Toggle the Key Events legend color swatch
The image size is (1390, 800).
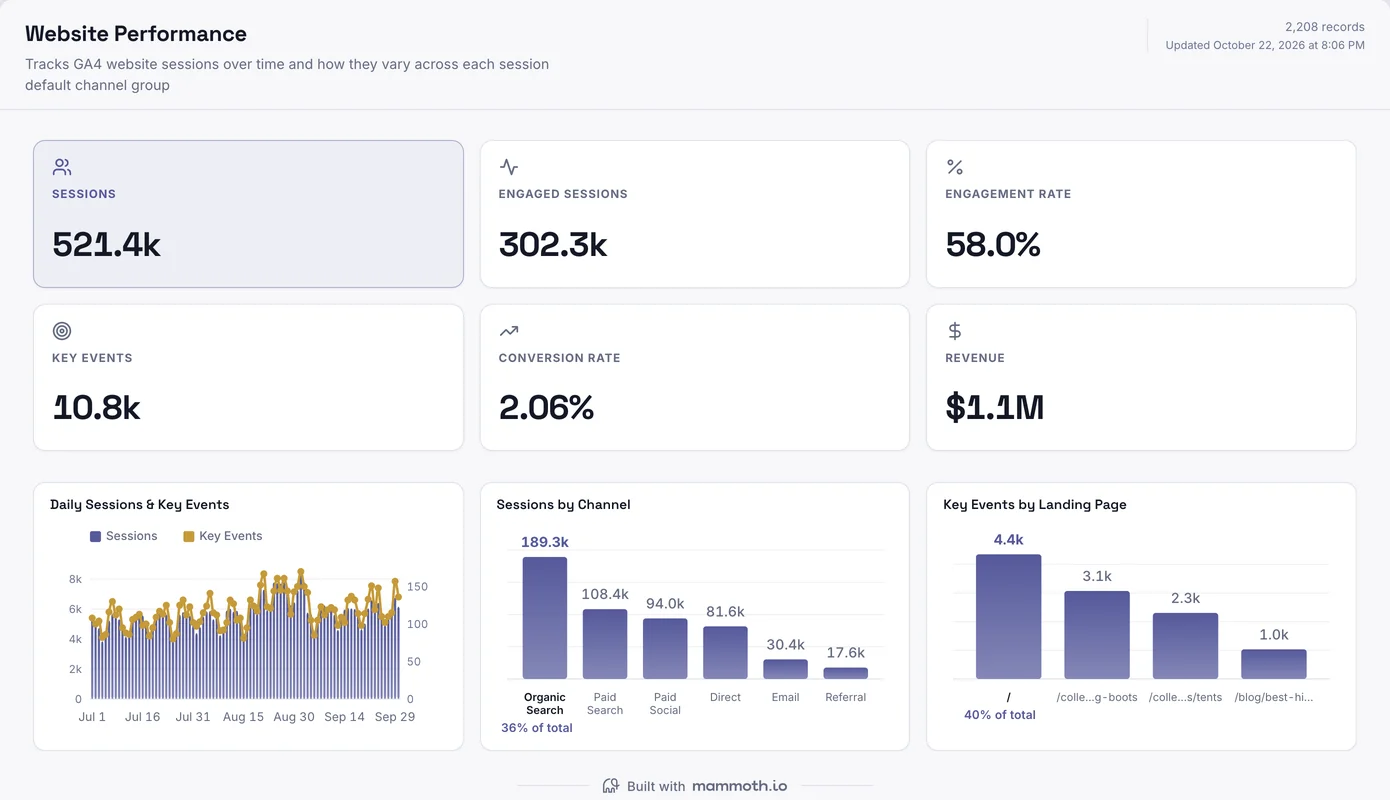[x=188, y=537]
